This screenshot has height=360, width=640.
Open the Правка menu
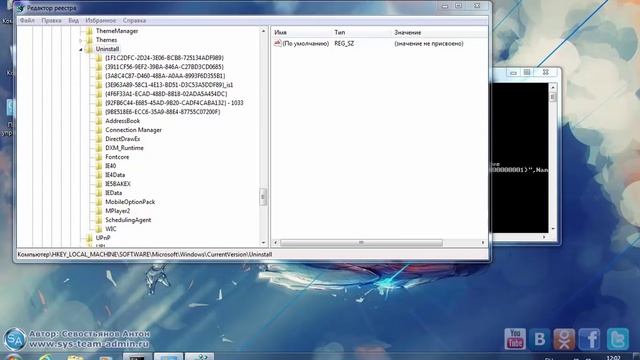tap(51, 20)
